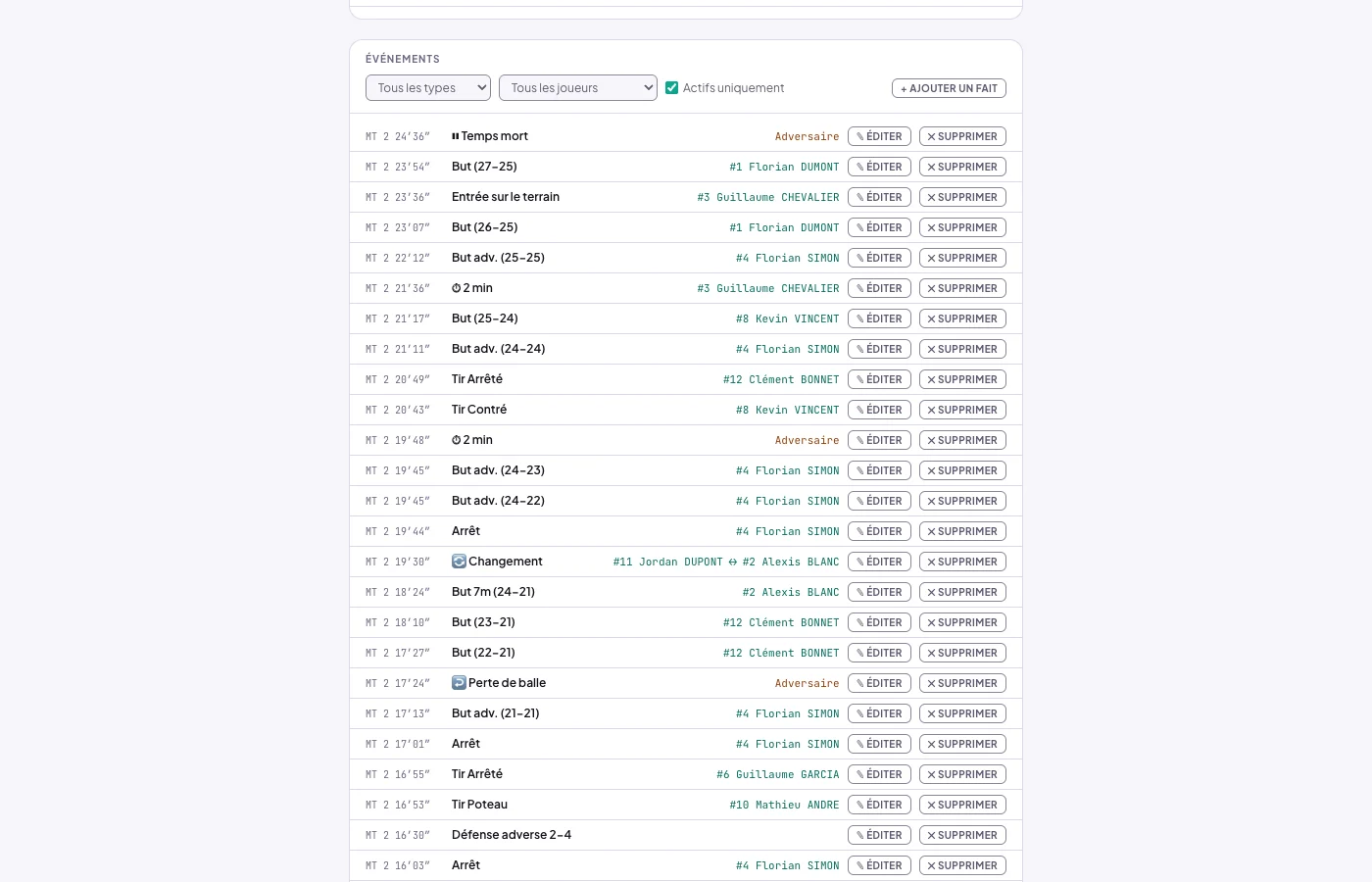Edit Guillaume CHEVALIER's 2 min penalty
The width and height of the screenshot is (1372, 882).
point(880,288)
